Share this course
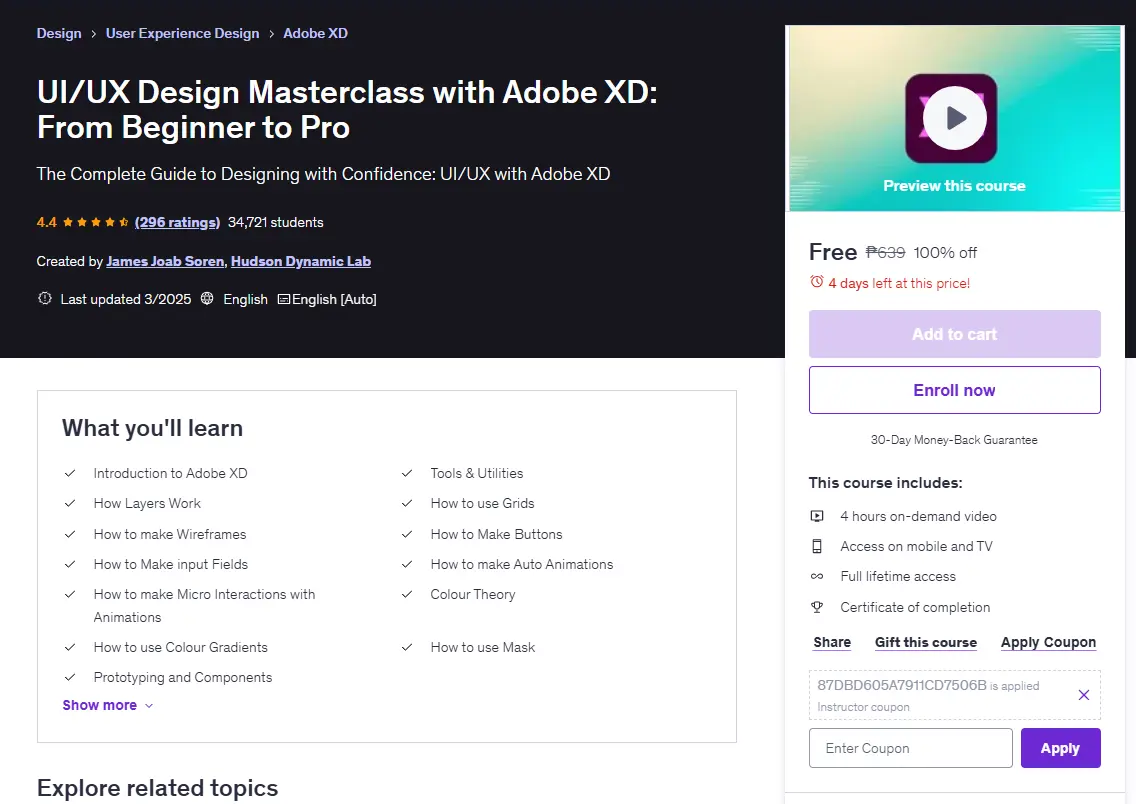1136x804 pixels. [832, 642]
